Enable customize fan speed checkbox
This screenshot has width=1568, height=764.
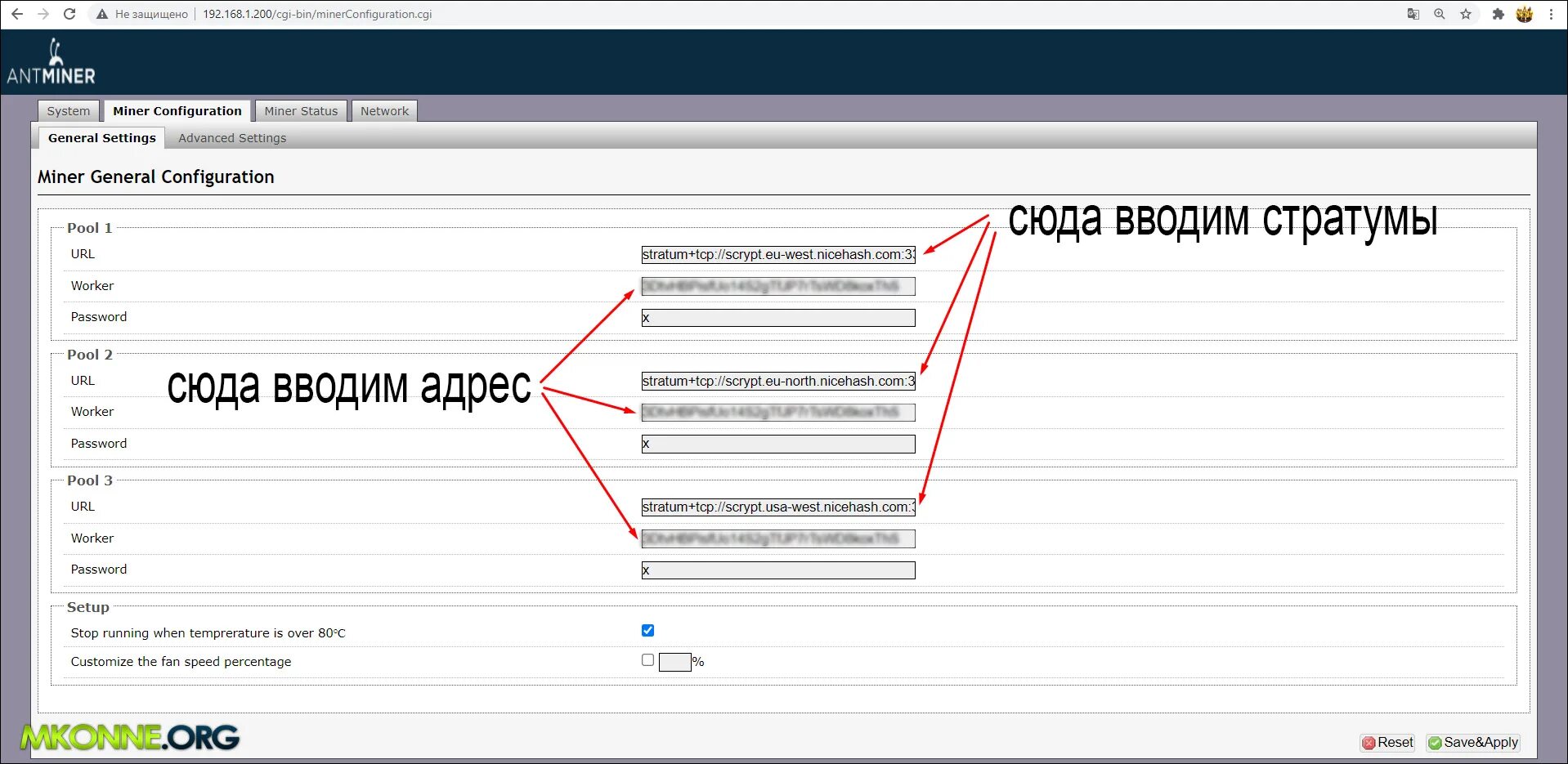pos(647,660)
